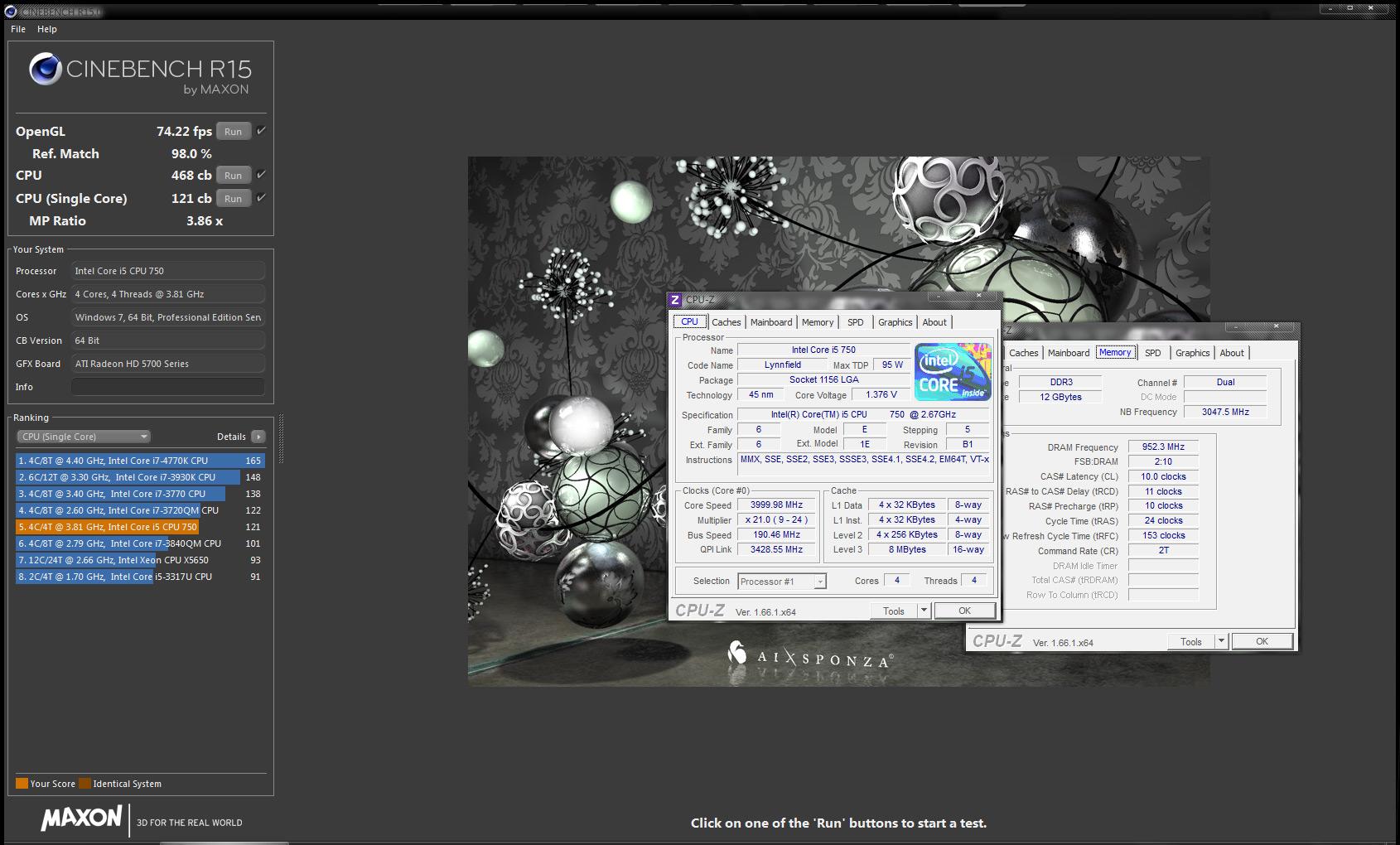This screenshot has width=1400, height=845.
Task: Open the CPU tab in front CPU-Z
Action: (x=689, y=321)
